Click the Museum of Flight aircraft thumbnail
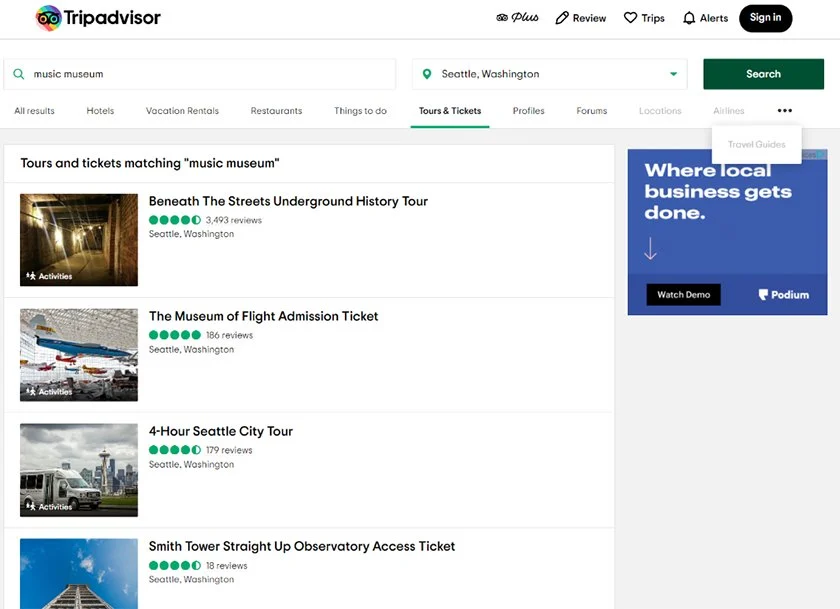Image resolution: width=840 pixels, height=609 pixels. (x=79, y=355)
